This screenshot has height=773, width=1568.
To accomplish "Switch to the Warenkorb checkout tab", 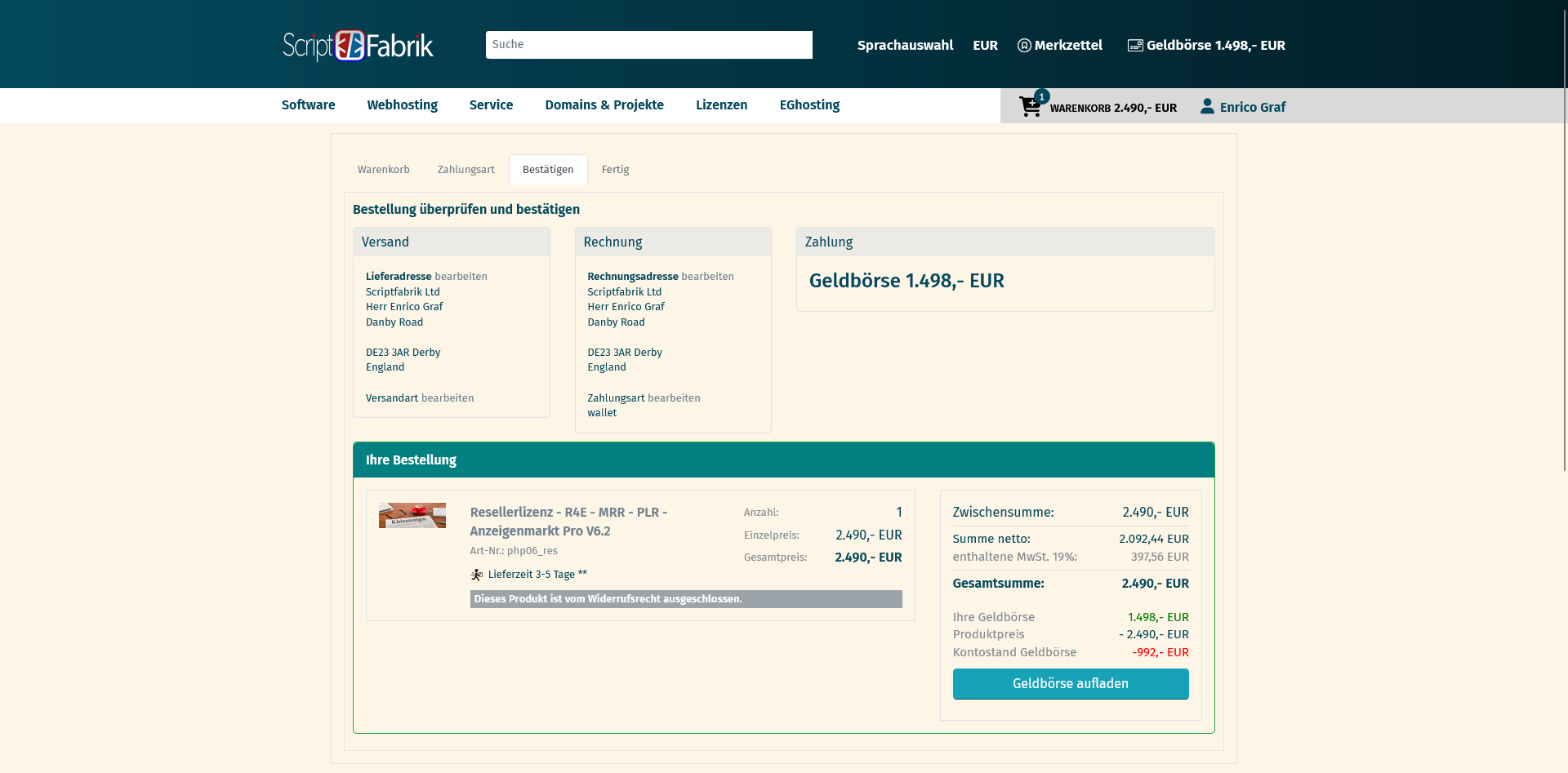I will (x=384, y=170).
